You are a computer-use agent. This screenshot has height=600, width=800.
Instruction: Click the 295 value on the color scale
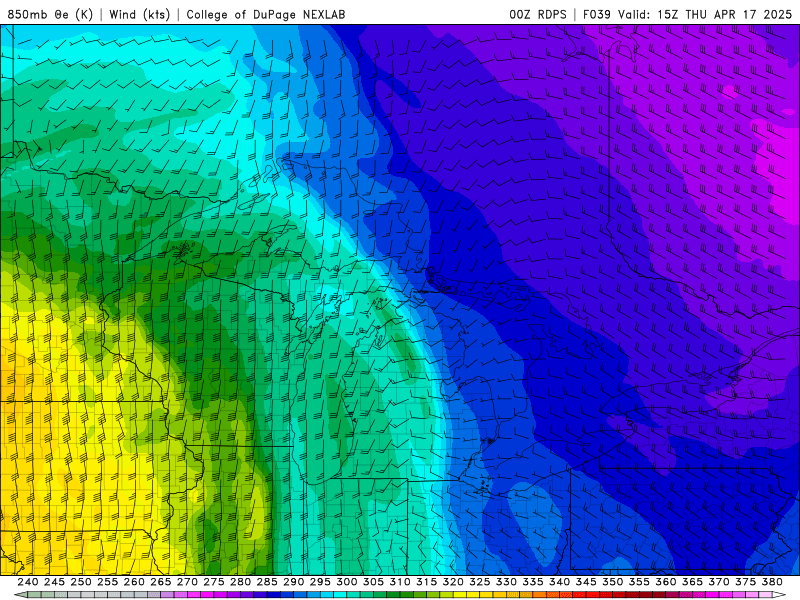tap(320, 582)
